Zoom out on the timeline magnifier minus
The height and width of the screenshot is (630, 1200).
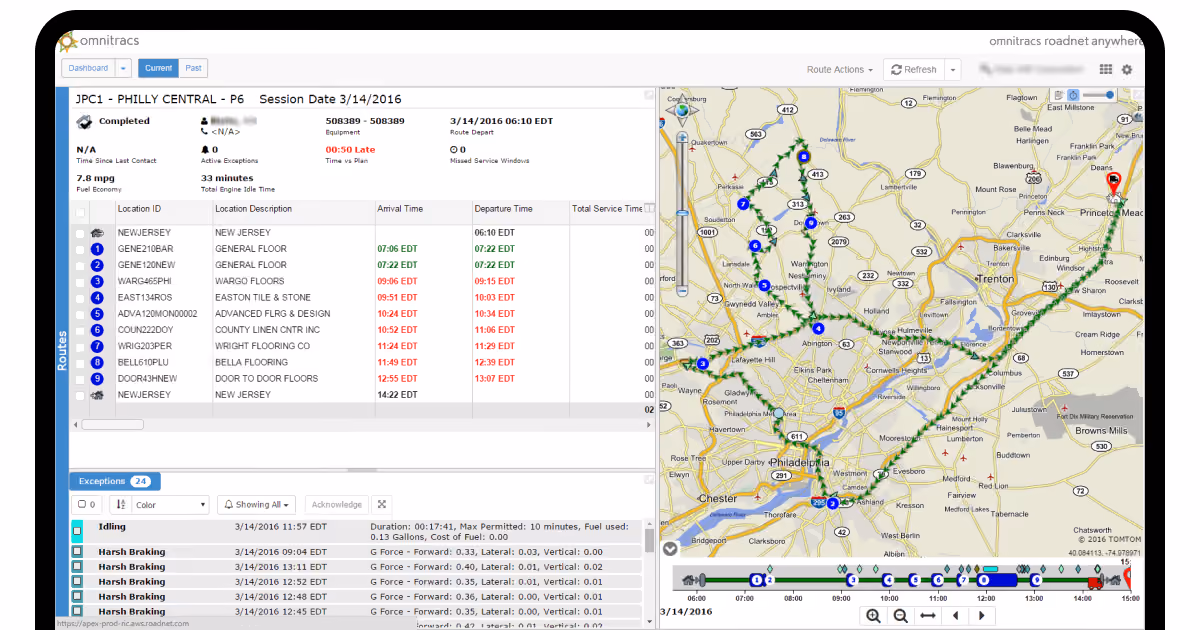900,616
